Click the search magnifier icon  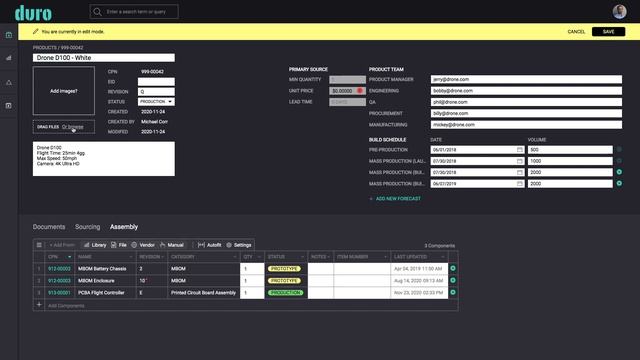[x=97, y=12]
